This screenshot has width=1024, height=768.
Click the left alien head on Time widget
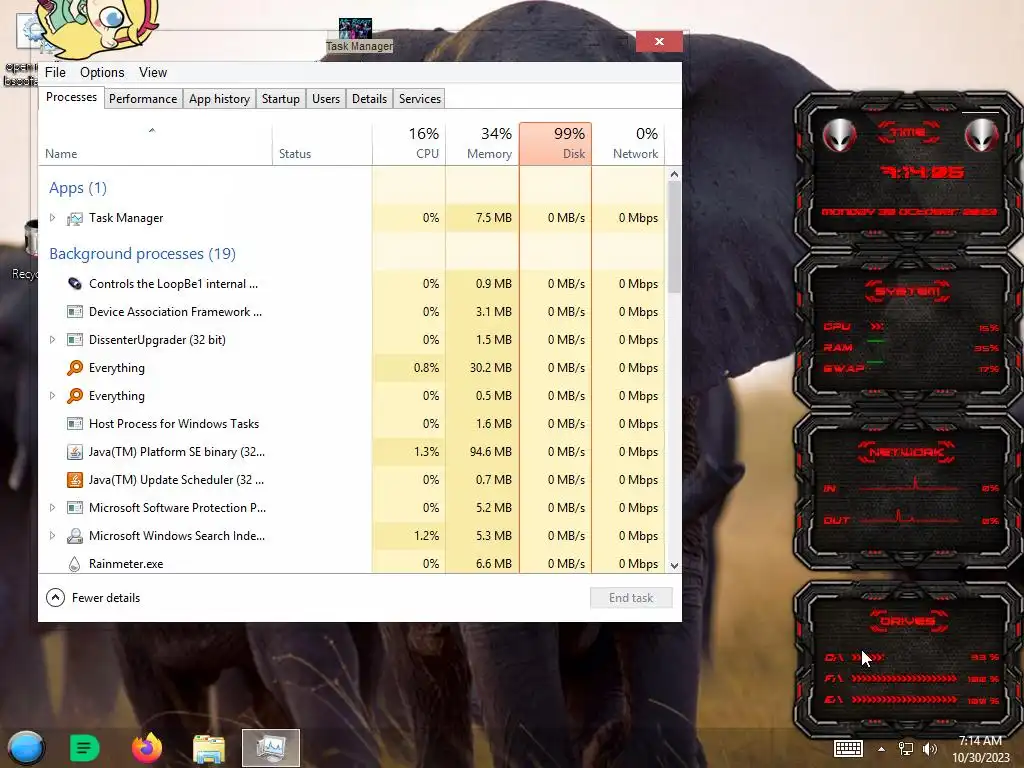839,136
